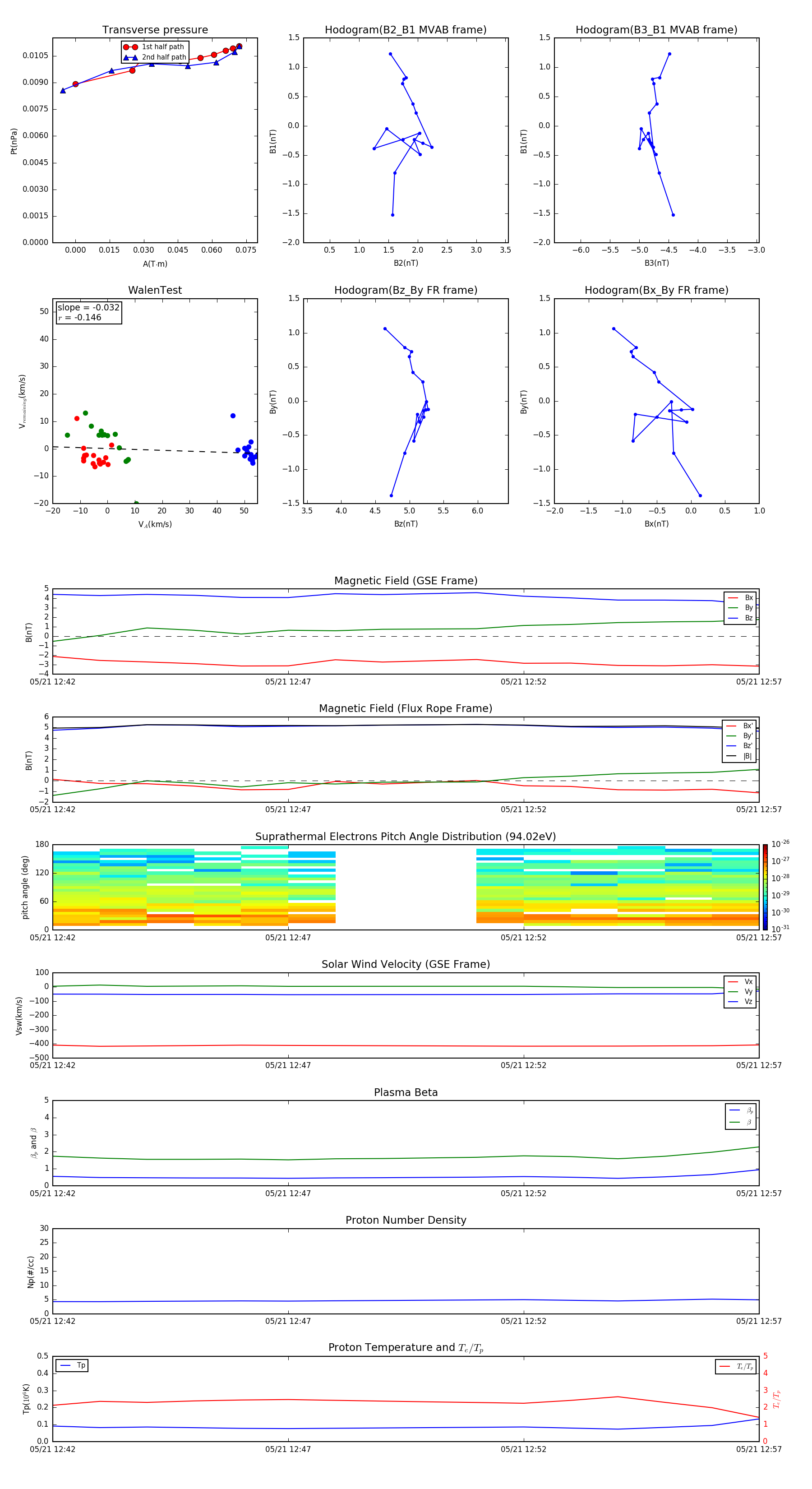The height and width of the screenshot is (1489, 812).
Task: Click the lone blue outlier point in WalenTest
Action: (x=233, y=416)
